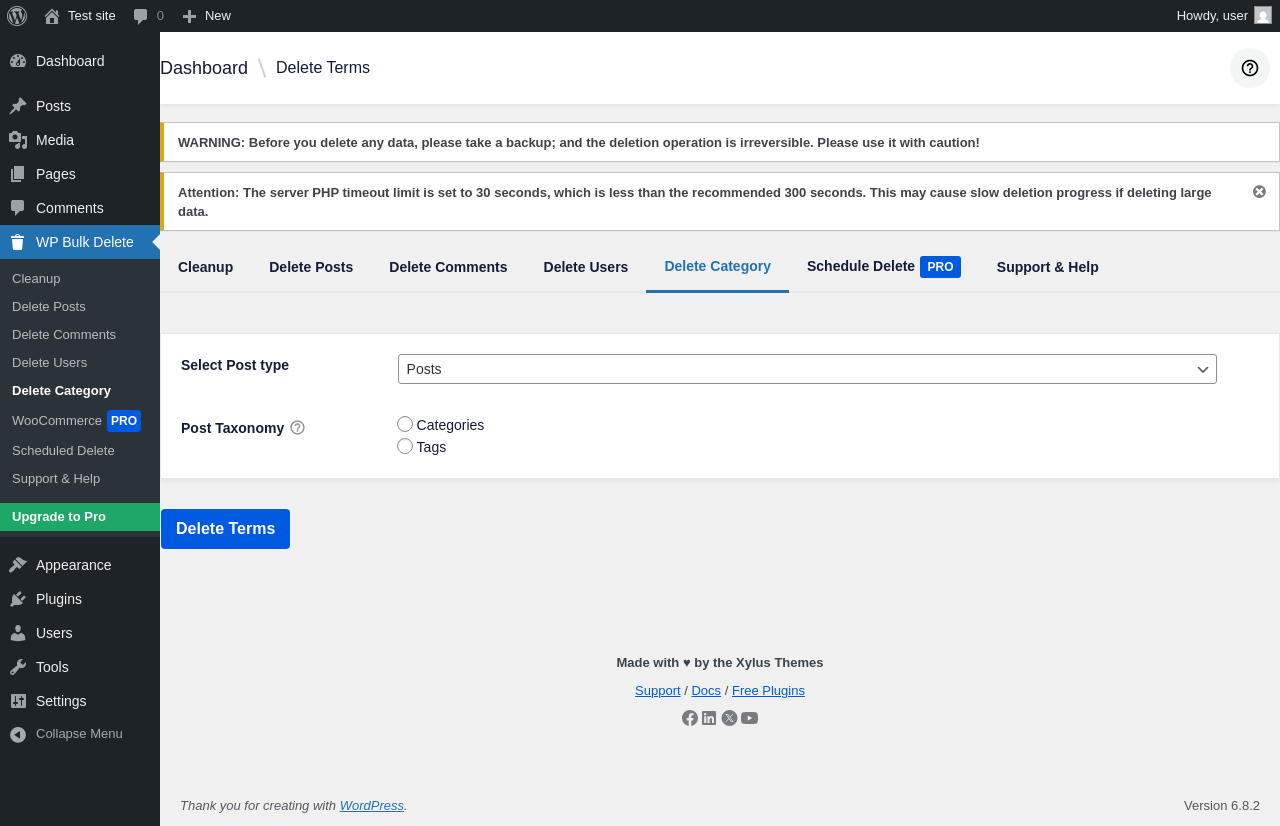
Task: Switch to the Delete Comments tab
Action: tap(448, 267)
